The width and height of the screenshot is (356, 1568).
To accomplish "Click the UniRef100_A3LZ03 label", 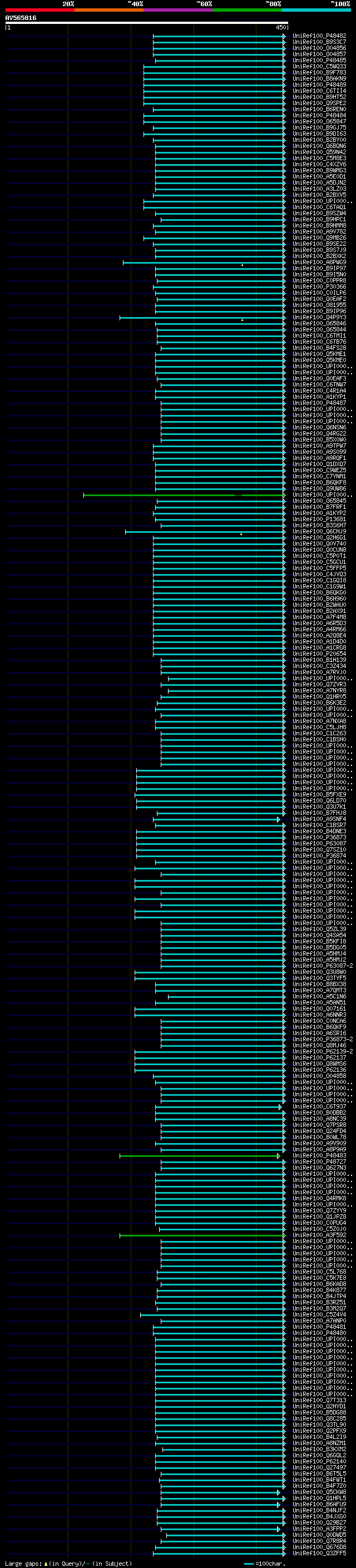I will pyautogui.click(x=319, y=189).
